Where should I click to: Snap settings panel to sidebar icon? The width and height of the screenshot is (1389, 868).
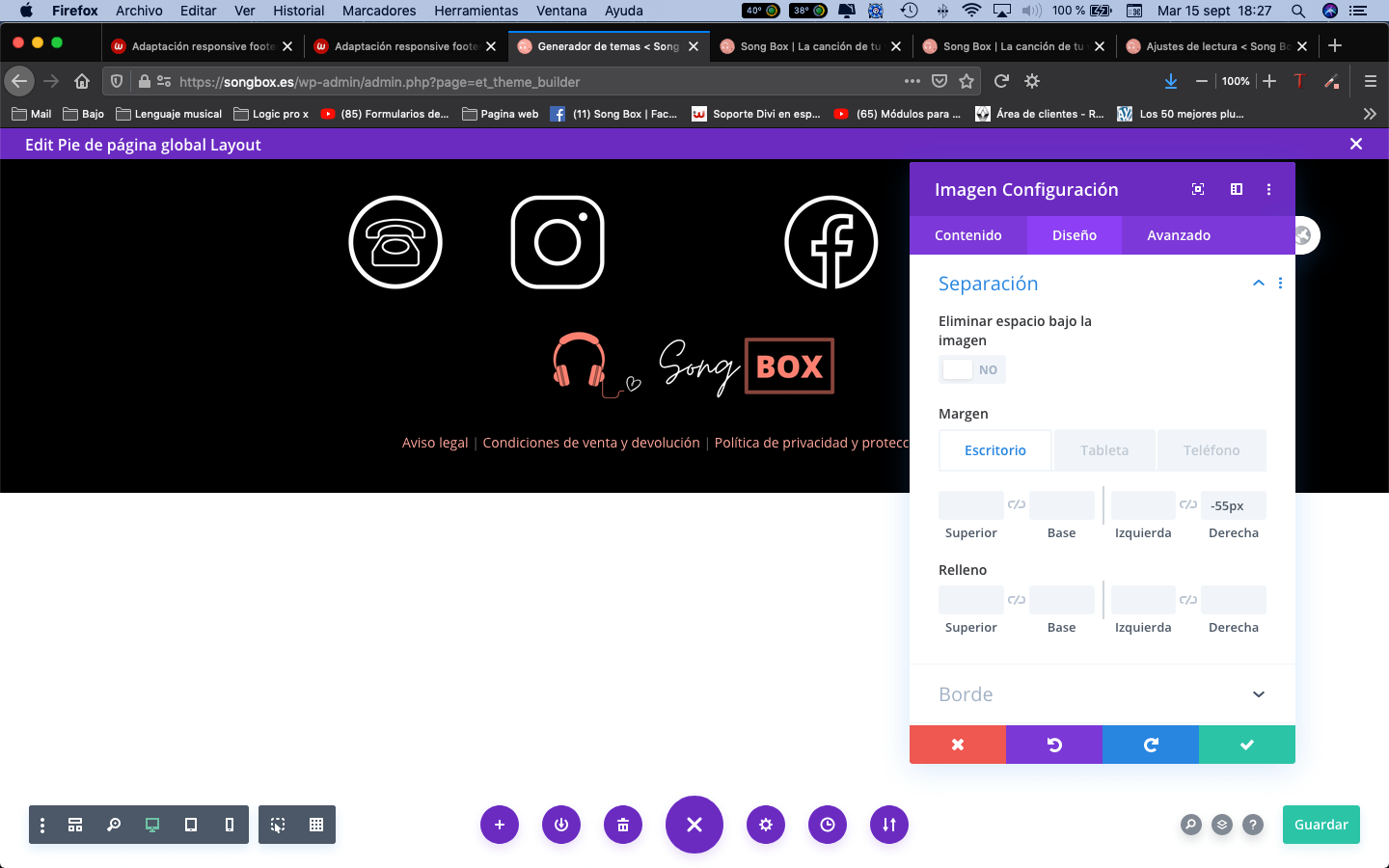point(1237,189)
